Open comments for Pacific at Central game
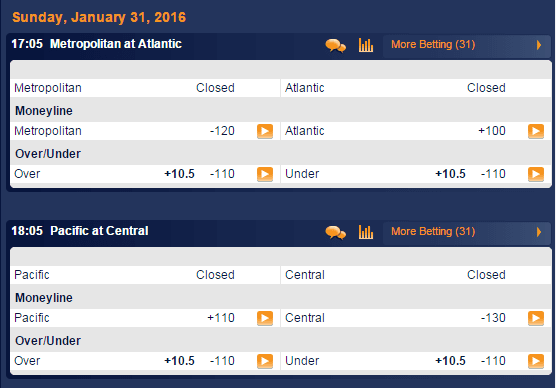This screenshot has width=556, height=388. (335, 232)
